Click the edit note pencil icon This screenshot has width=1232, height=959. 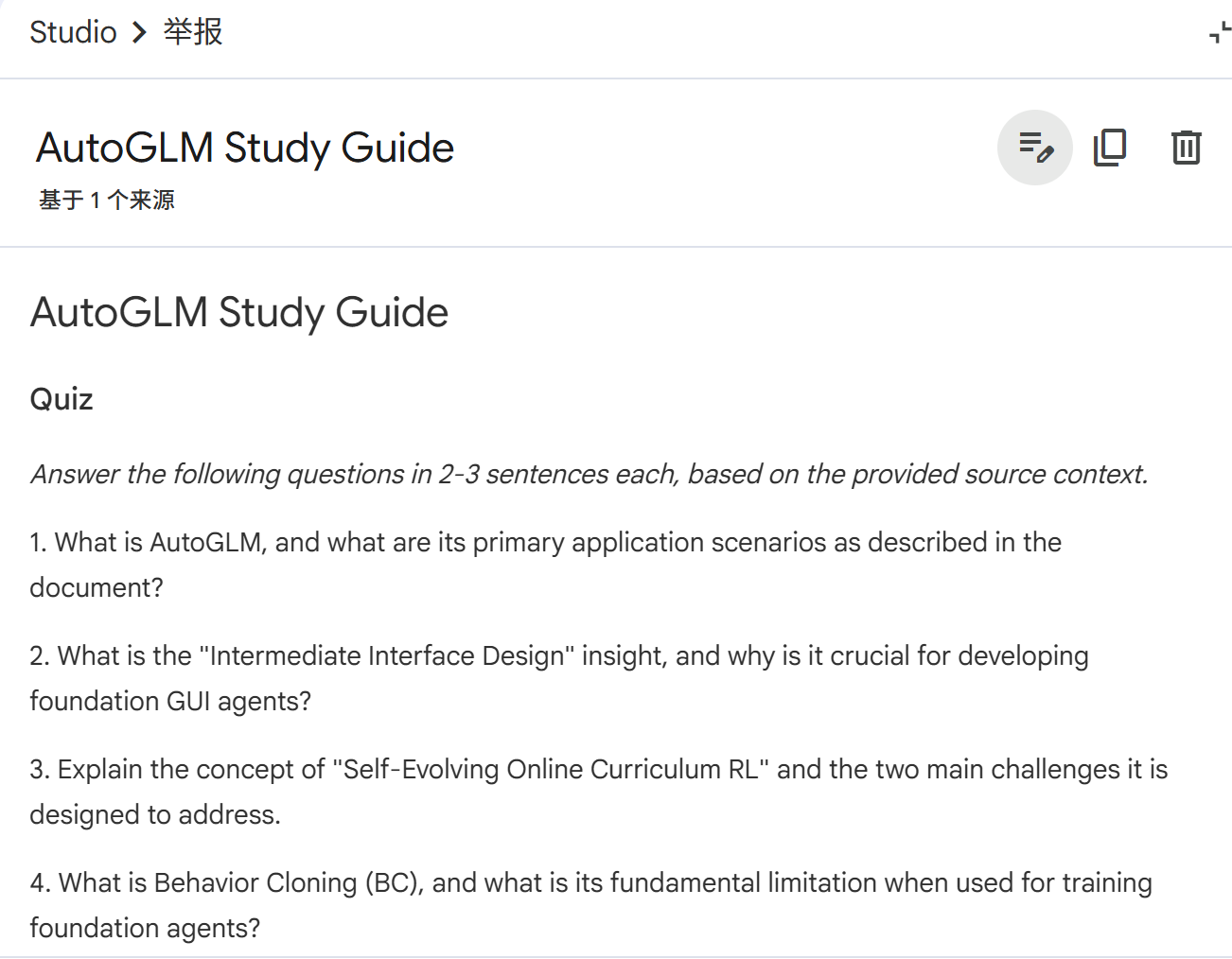(1035, 148)
